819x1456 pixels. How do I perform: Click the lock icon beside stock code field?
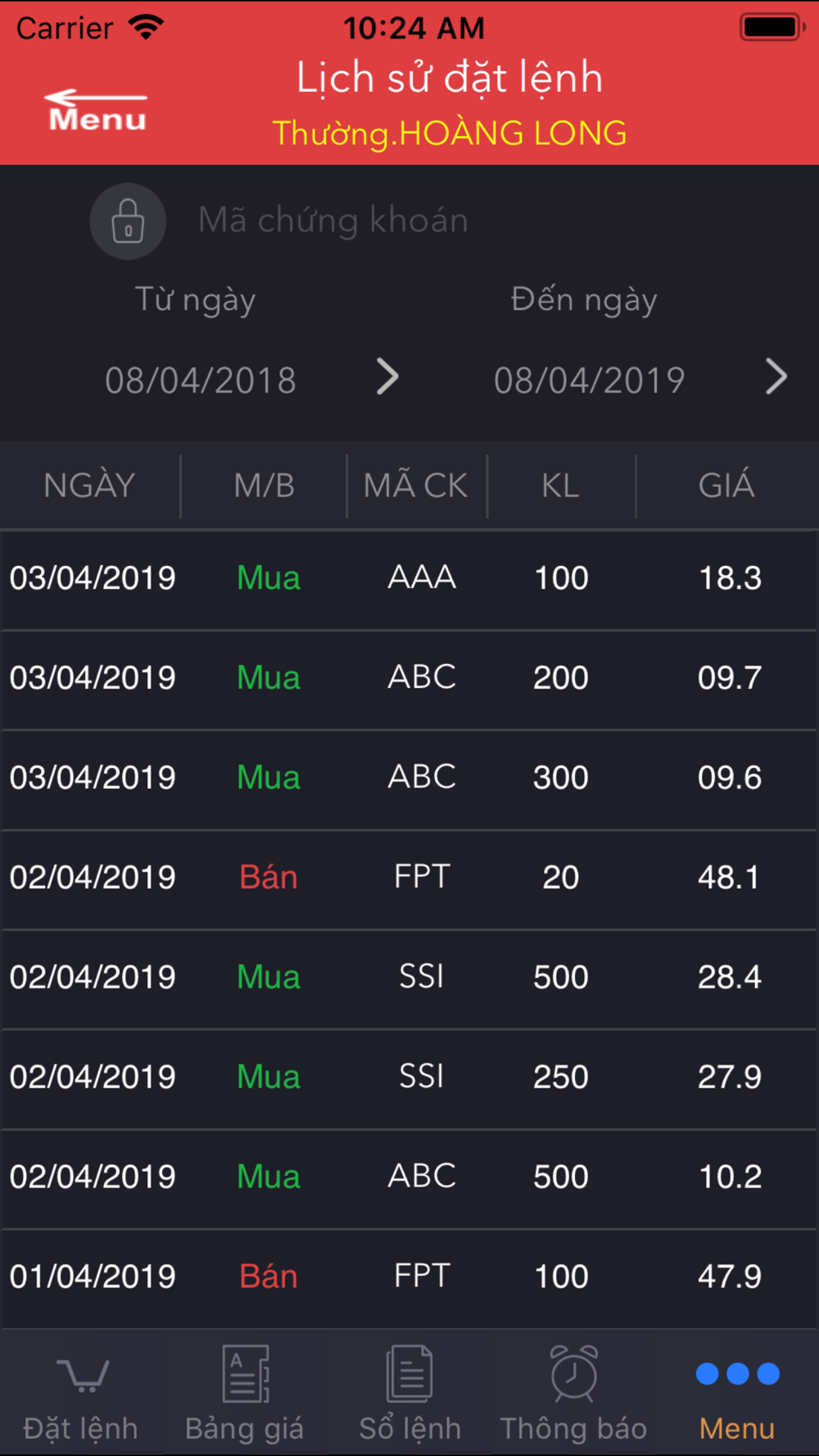tap(128, 221)
